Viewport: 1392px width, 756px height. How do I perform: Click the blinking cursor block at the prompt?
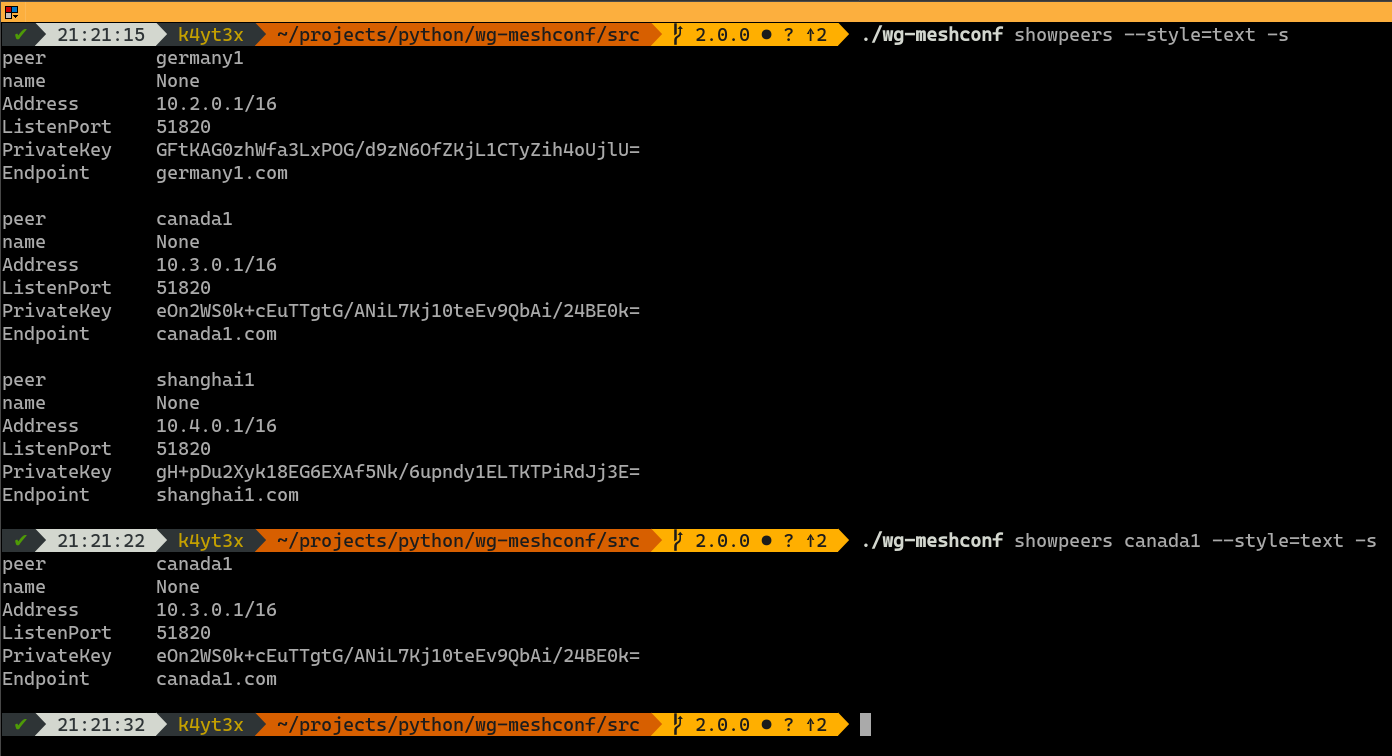tap(866, 725)
